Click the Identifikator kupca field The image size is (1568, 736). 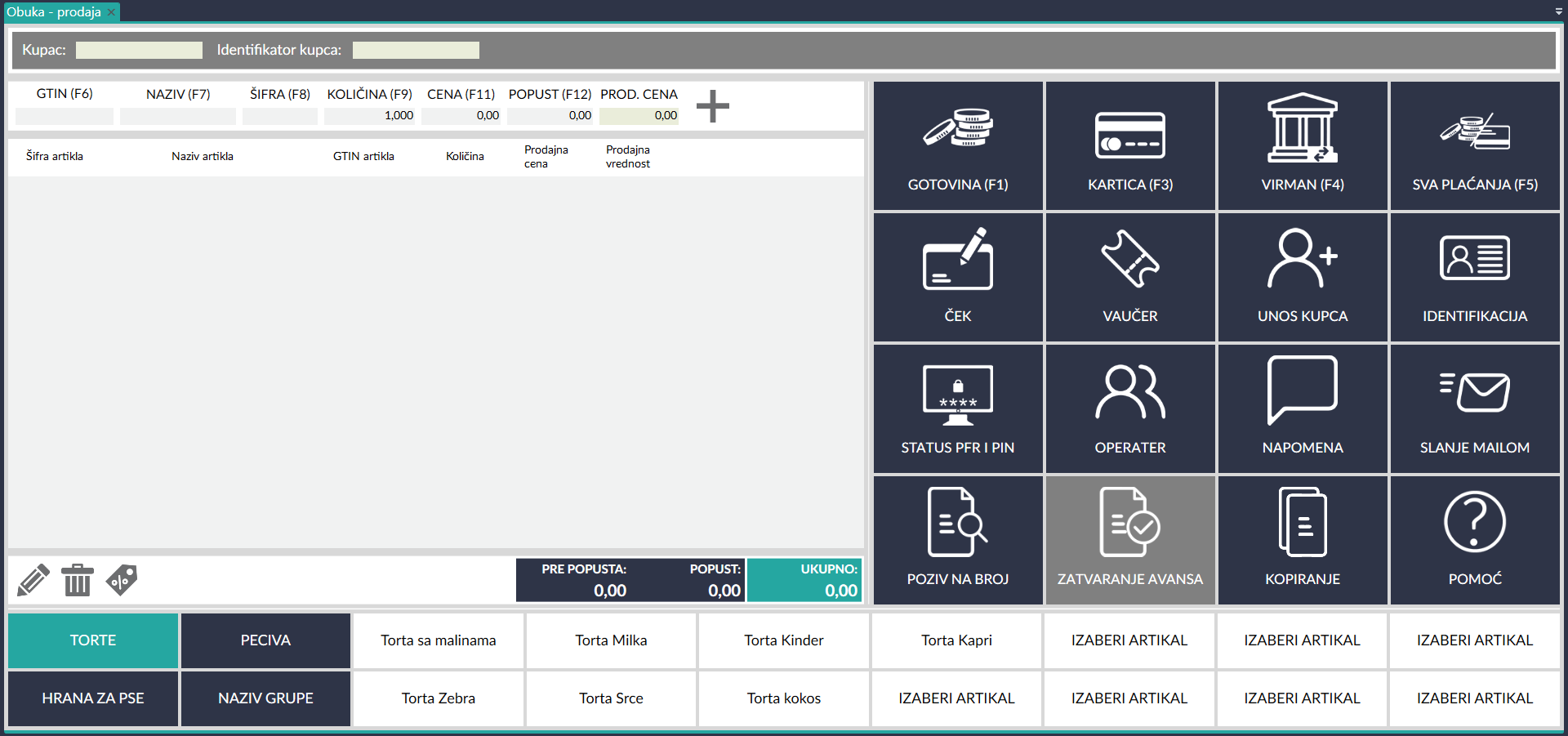pyautogui.click(x=416, y=50)
